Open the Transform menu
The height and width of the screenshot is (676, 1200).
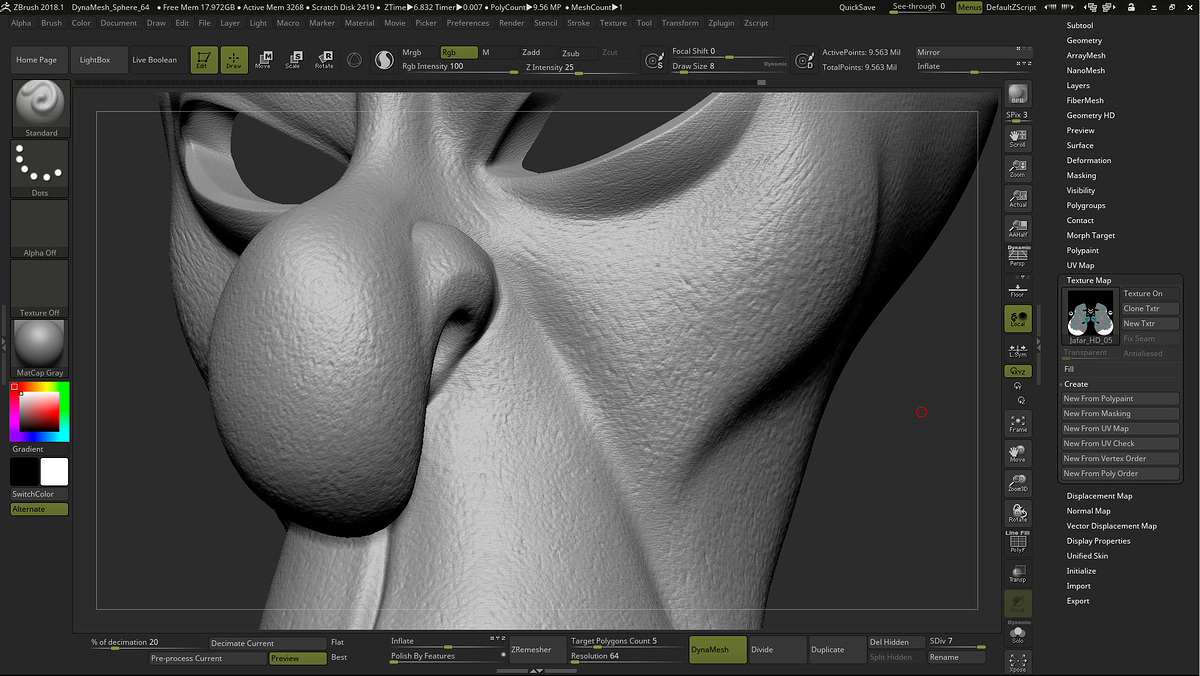(x=680, y=23)
